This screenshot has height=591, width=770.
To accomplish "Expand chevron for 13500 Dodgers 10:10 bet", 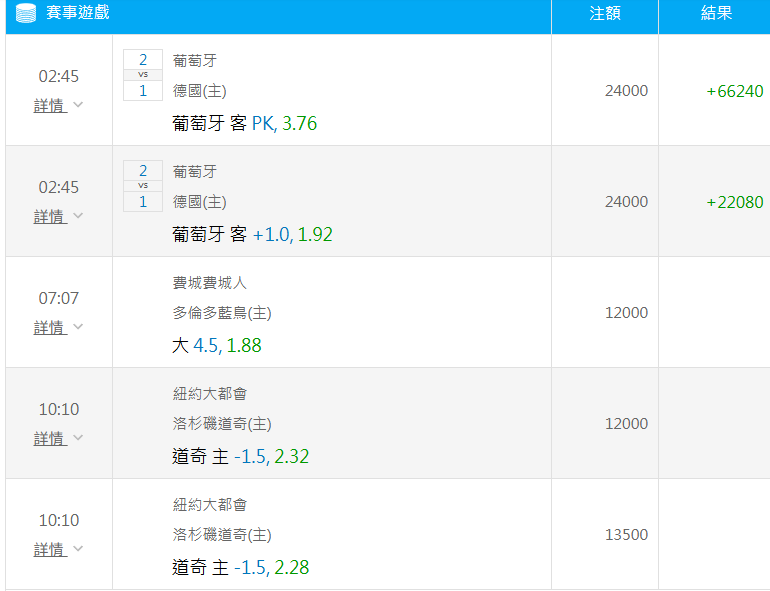I will [78, 549].
